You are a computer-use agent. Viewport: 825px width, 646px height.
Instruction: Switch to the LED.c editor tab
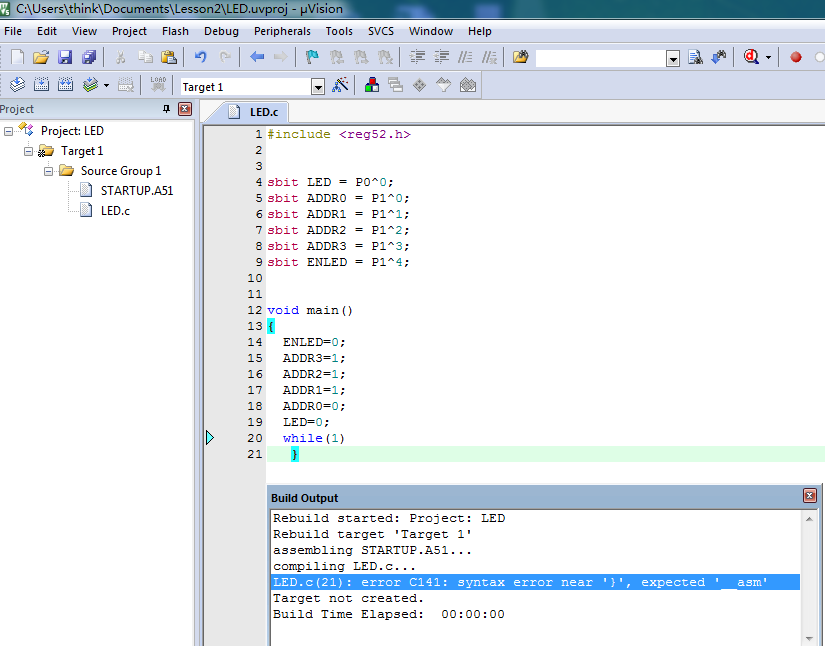click(256, 112)
